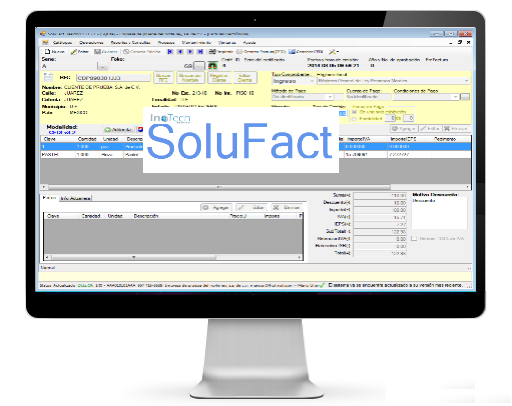Open the Ventanas menu
The width and height of the screenshot is (512, 406).
(x=227, y=43)
